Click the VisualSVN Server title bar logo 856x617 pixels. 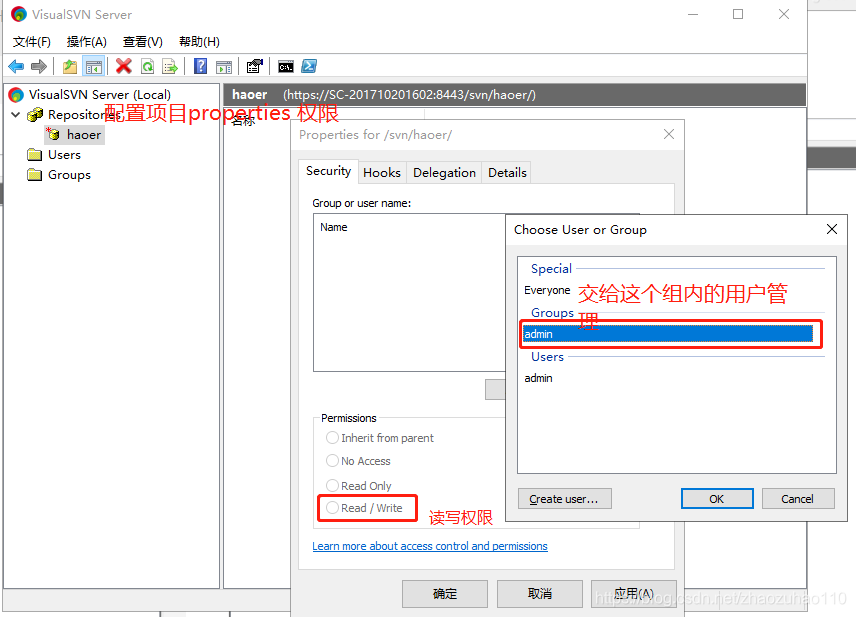pos(19,14)
